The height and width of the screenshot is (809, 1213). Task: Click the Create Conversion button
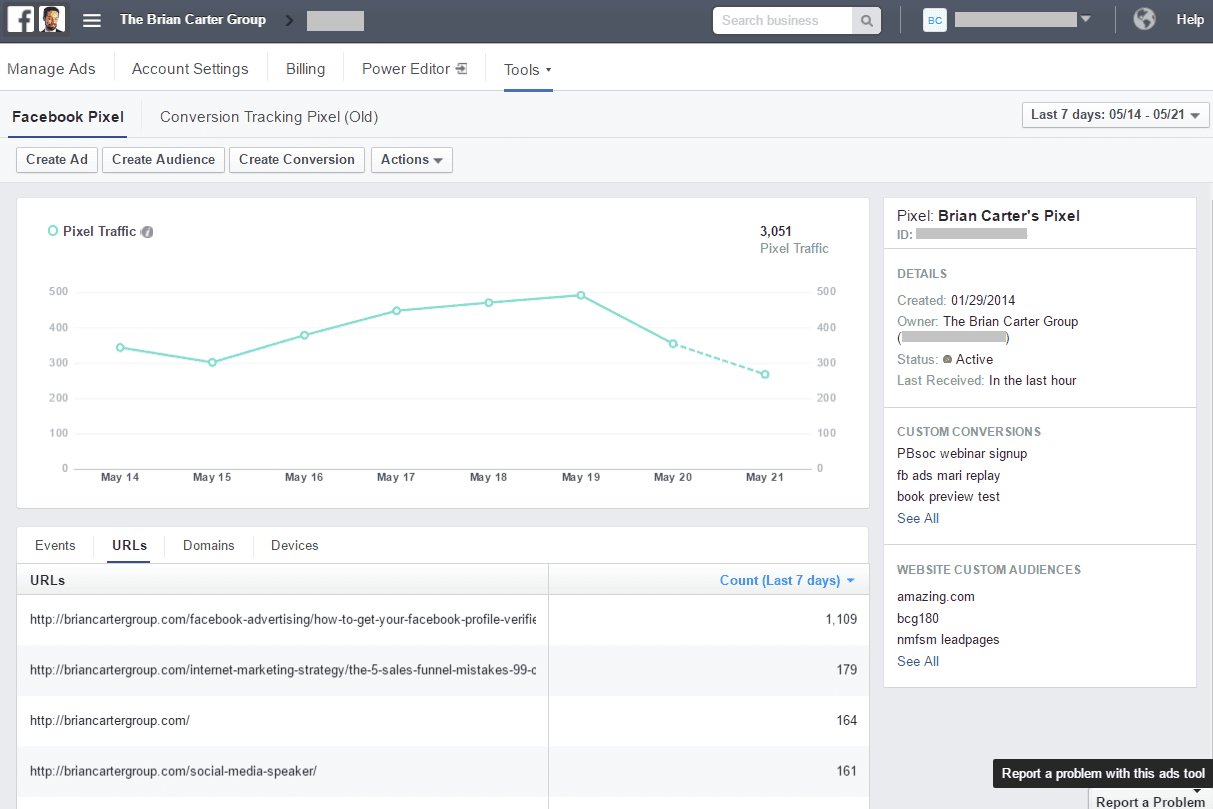pos(296,160)
